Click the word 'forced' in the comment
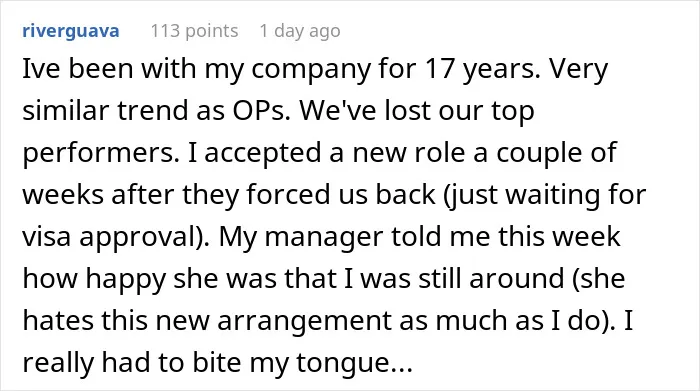This screenshot has width=700, height=391. (296, 195)
